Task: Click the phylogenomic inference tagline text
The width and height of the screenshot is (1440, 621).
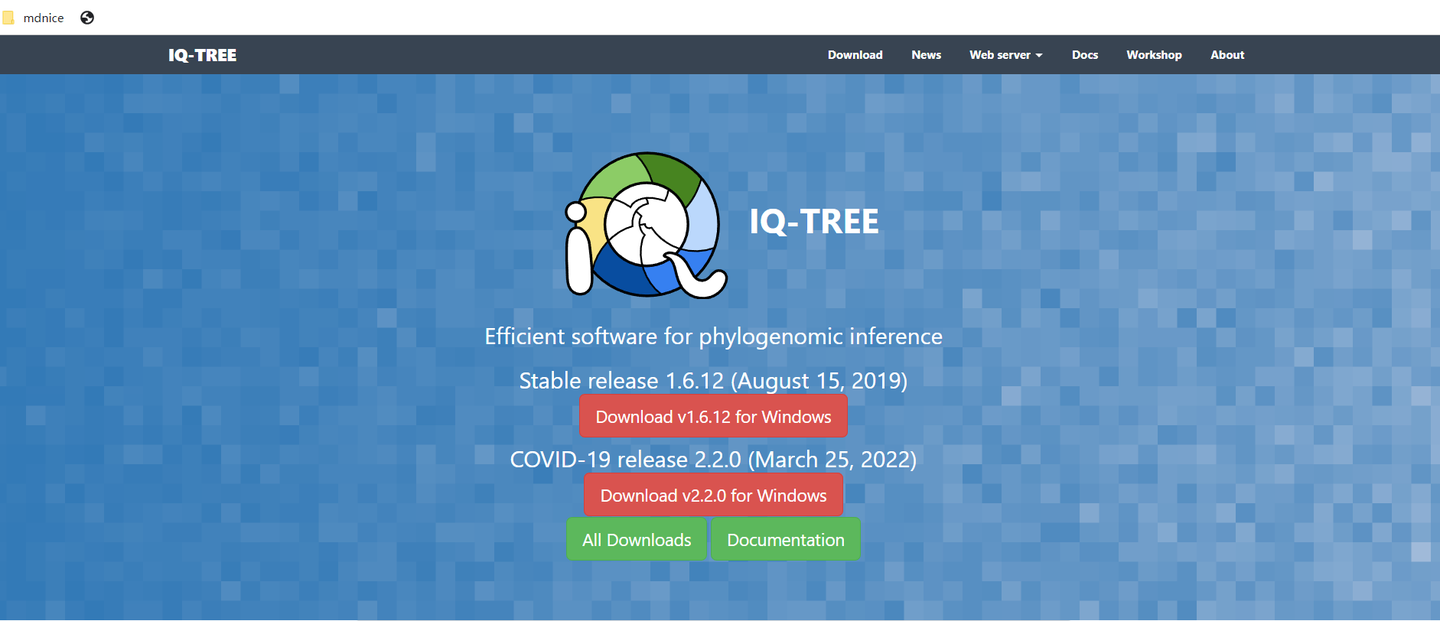Action: (713, 336)
